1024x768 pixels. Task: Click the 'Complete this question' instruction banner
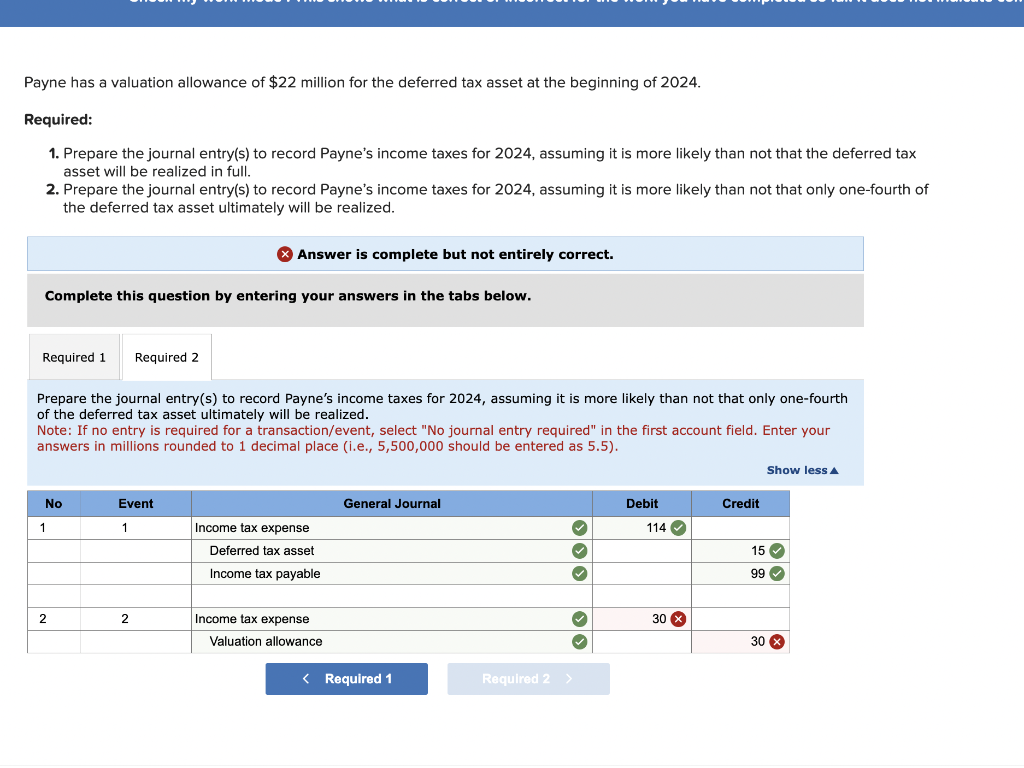coord(445,300)
